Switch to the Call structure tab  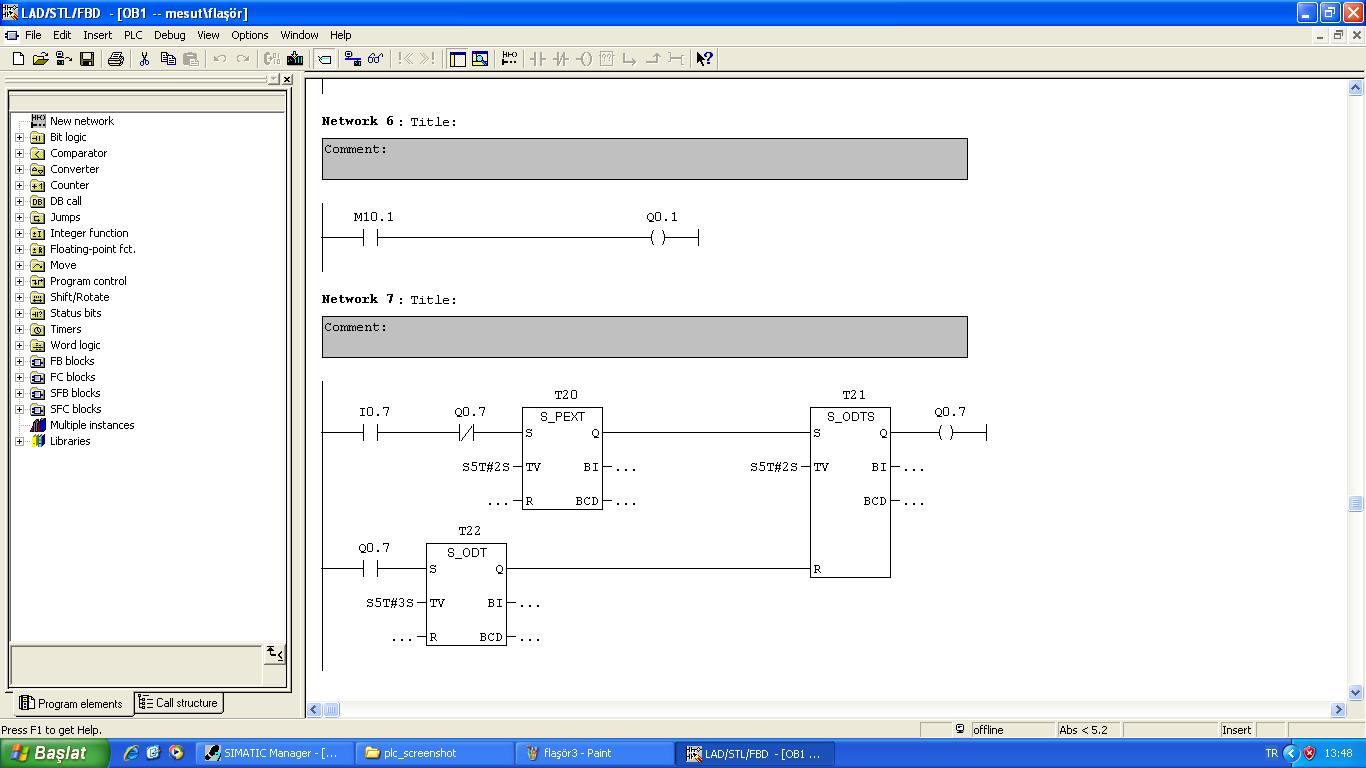pyautogui.click(x=178, y=703)
